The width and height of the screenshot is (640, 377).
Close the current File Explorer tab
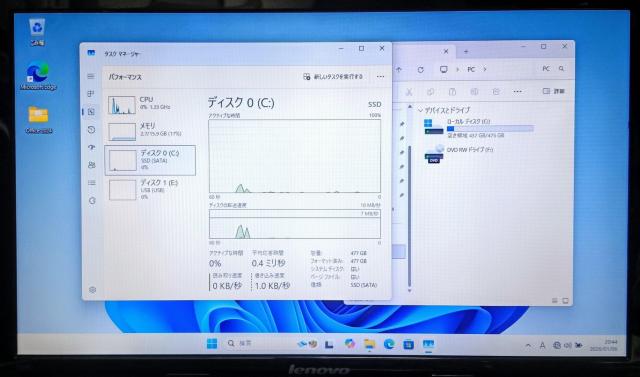click(446, 51)
